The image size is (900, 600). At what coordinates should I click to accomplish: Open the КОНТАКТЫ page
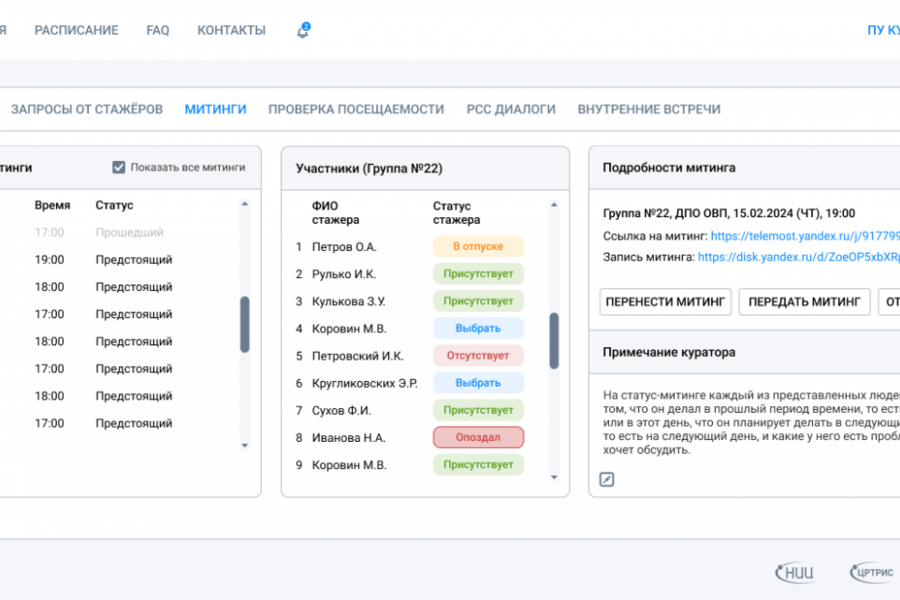click(231, 30)
